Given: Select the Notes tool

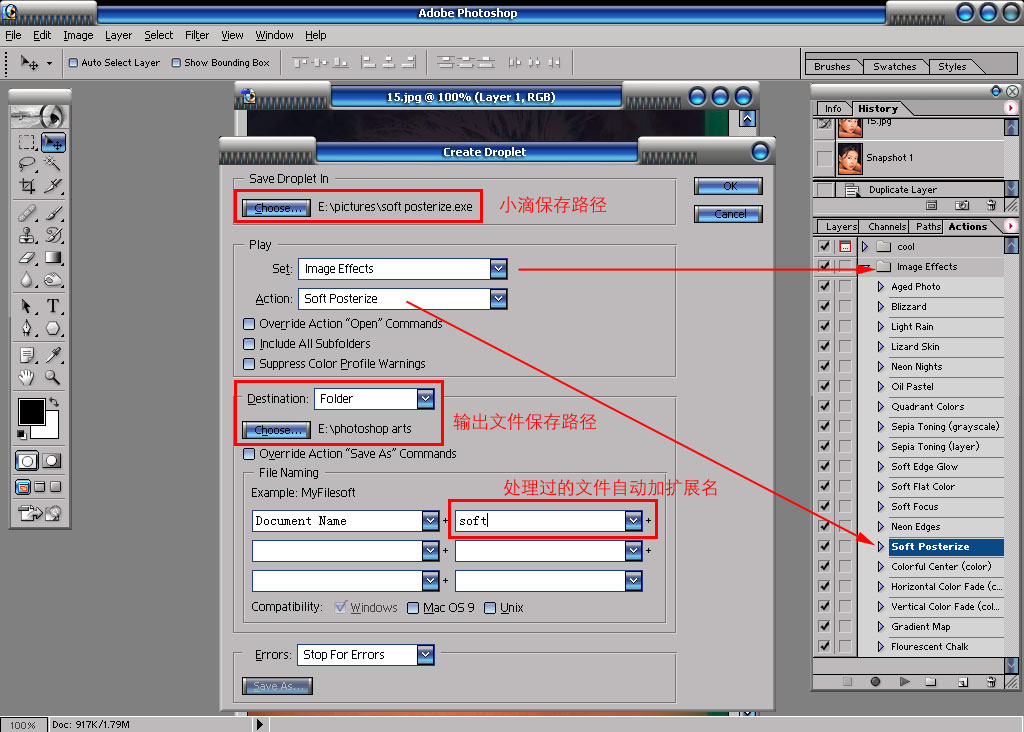Looking at the screenshot, I should (x=27, y=355).
